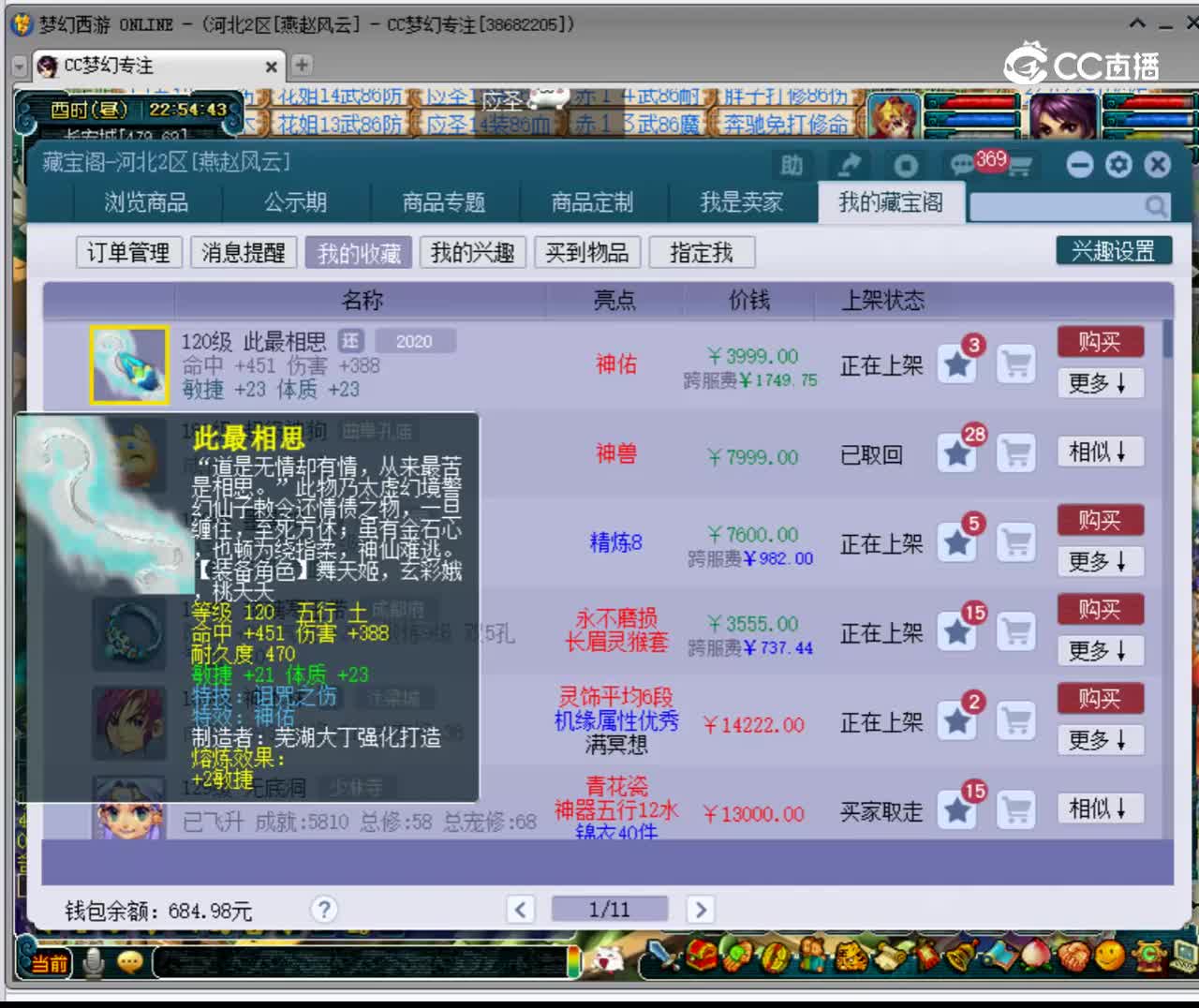Click the chat bubble icon in chat bar

pyautogui.click(x=129, y=963)
